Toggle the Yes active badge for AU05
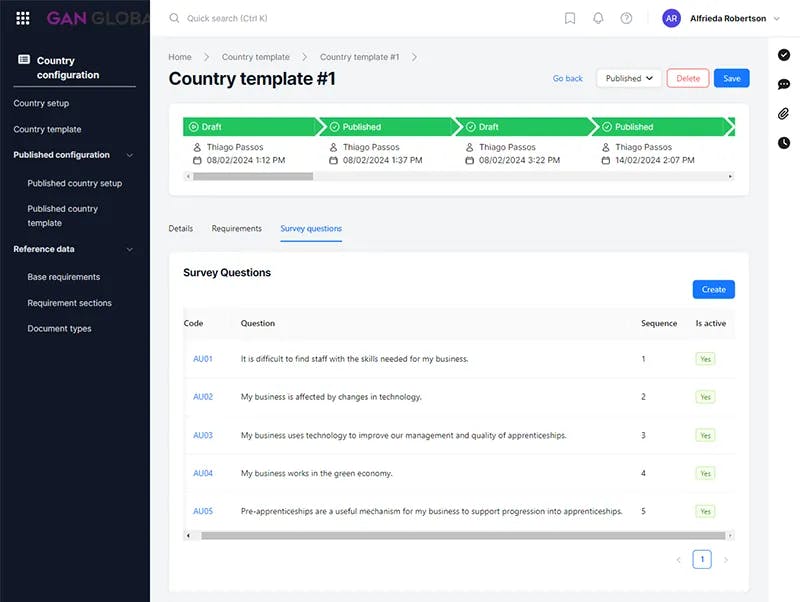The image size is (800, 602). 705,511
